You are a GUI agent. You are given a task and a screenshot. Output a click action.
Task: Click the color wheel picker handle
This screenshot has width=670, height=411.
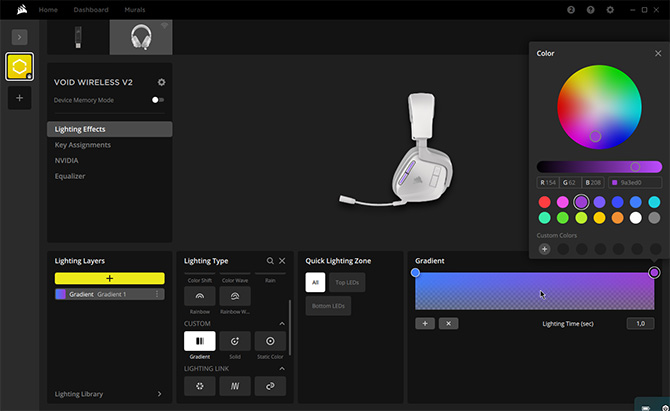(x=595, y=136)
